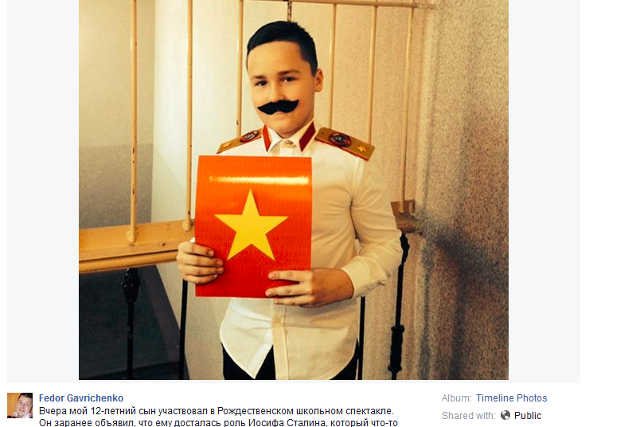Click the boy's fake black mustache
The height and width of the screenshot is (427, 640).
[278, 107]
